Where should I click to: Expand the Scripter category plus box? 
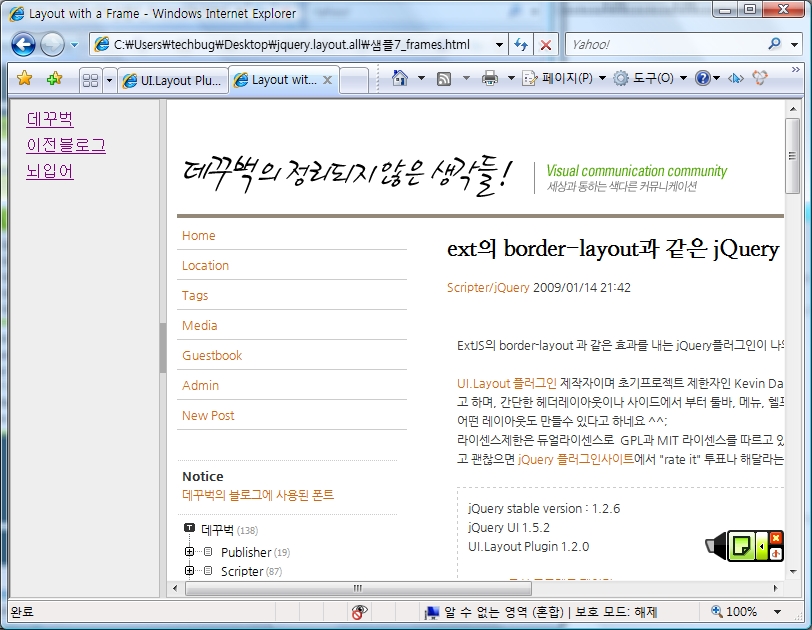[190, 570]
